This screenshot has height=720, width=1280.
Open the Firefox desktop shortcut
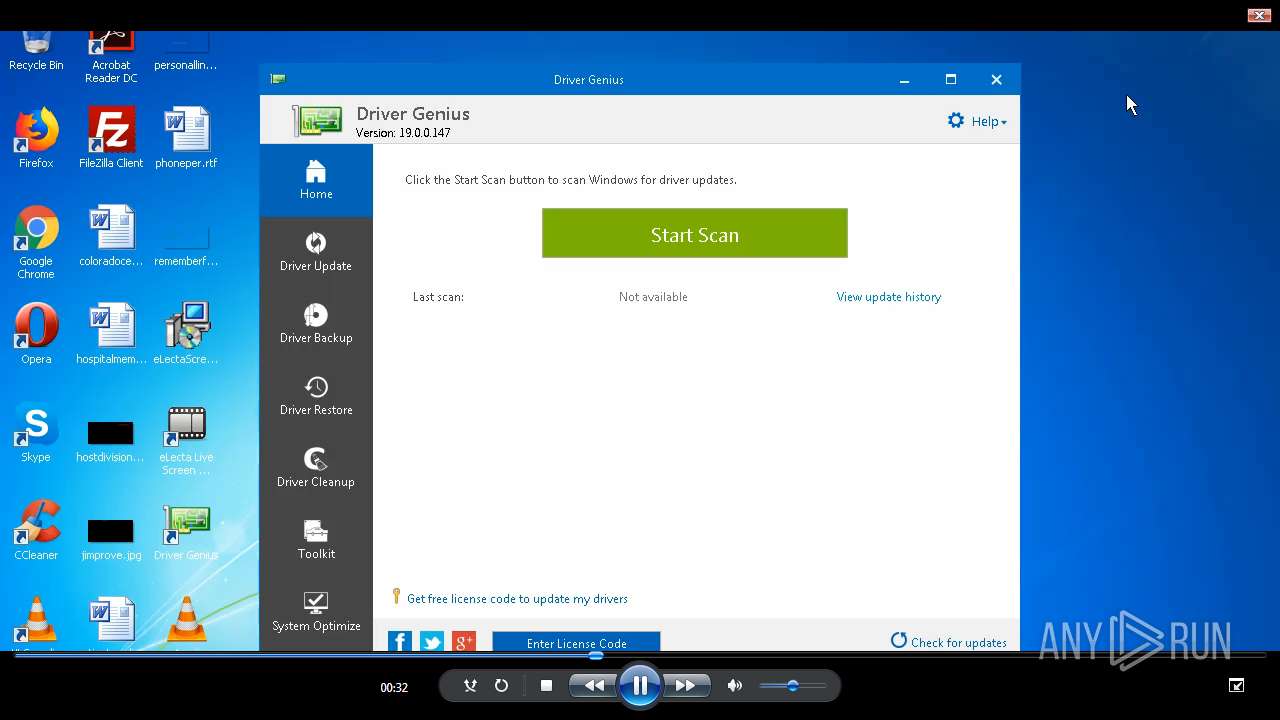[36, 138]
